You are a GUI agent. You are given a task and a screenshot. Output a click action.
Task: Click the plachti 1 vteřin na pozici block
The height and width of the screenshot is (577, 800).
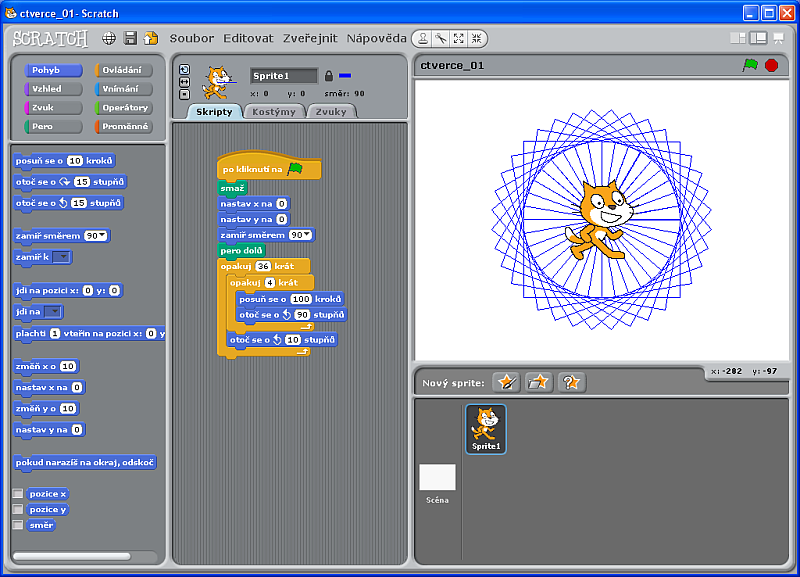pos(89,334)
